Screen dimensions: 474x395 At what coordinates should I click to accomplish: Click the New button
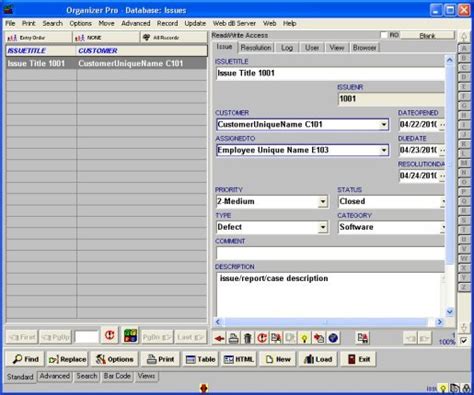point(277,359)
